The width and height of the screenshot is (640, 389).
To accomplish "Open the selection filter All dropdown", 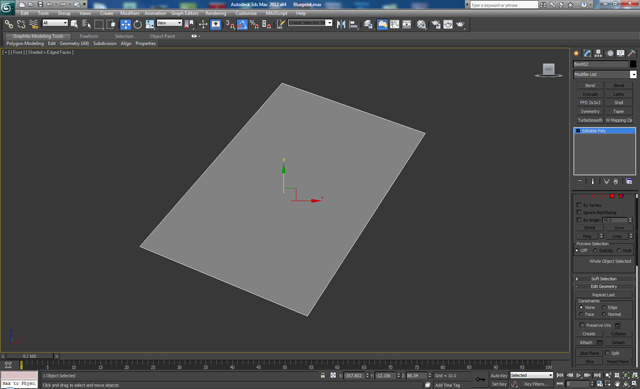I will (55, 23).
